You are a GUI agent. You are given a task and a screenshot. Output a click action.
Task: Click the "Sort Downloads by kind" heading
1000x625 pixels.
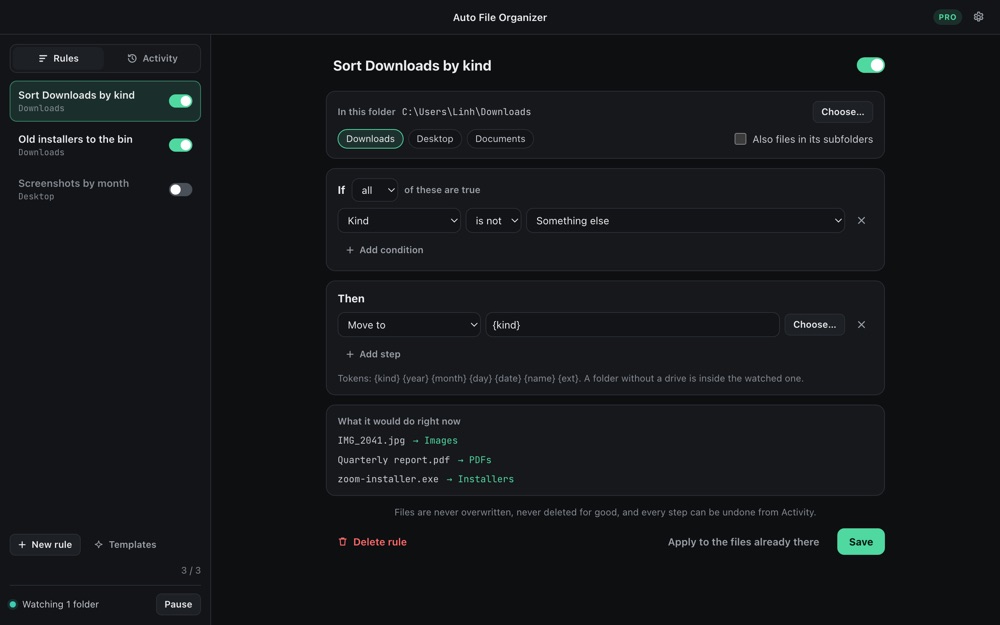[x=412, y=66]
